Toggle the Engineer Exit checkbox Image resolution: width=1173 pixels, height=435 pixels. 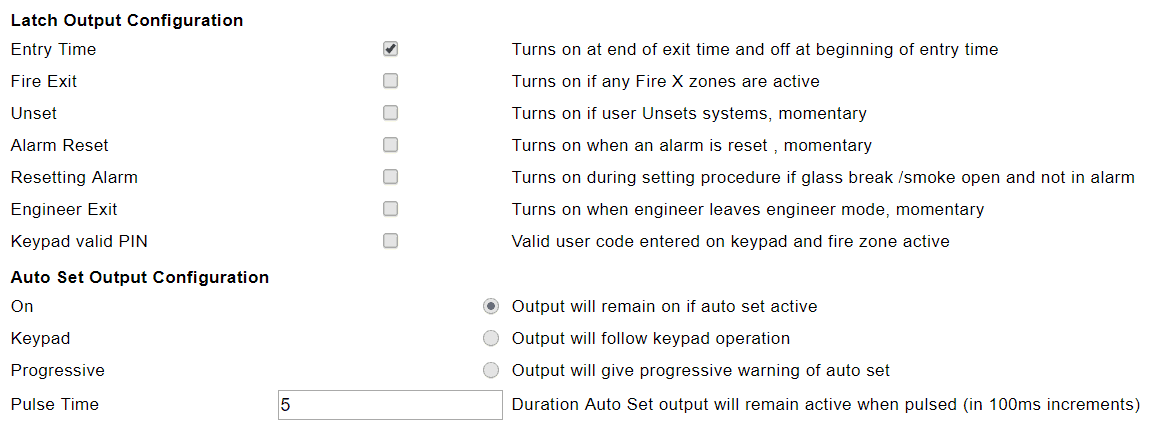[x=390, y=209]
